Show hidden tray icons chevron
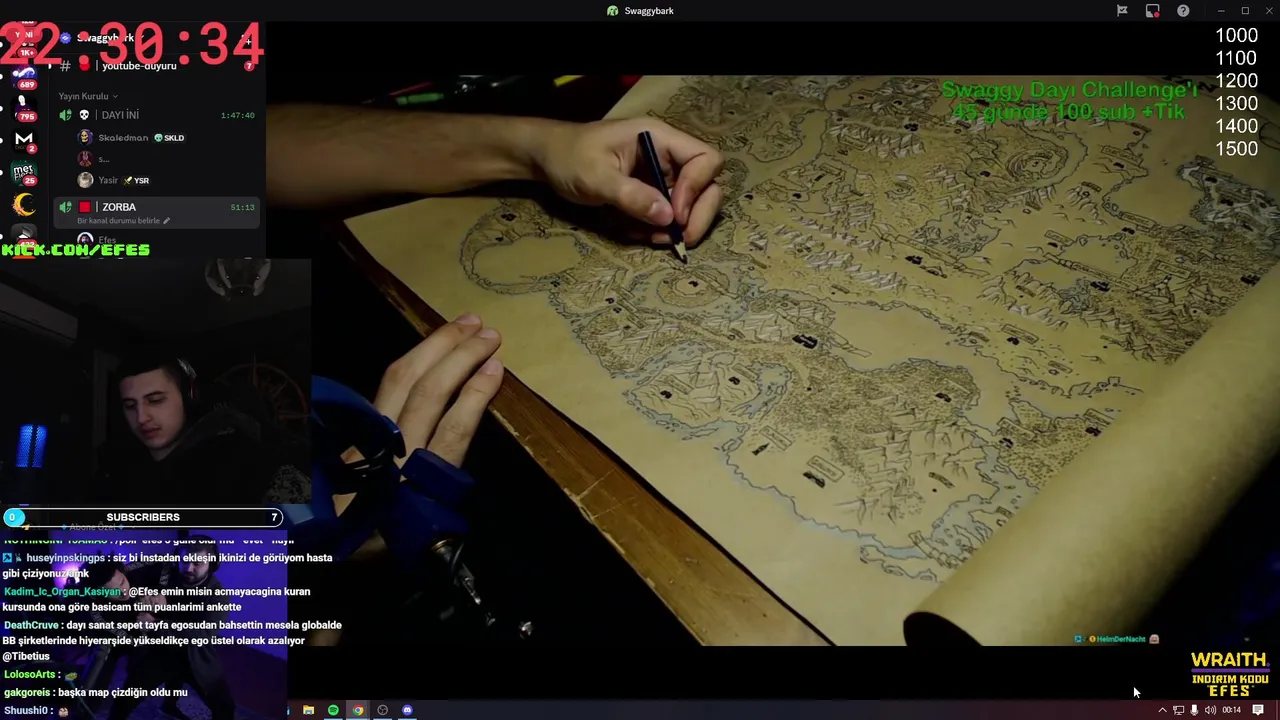1280x720 pixels. pos(1162,710)
